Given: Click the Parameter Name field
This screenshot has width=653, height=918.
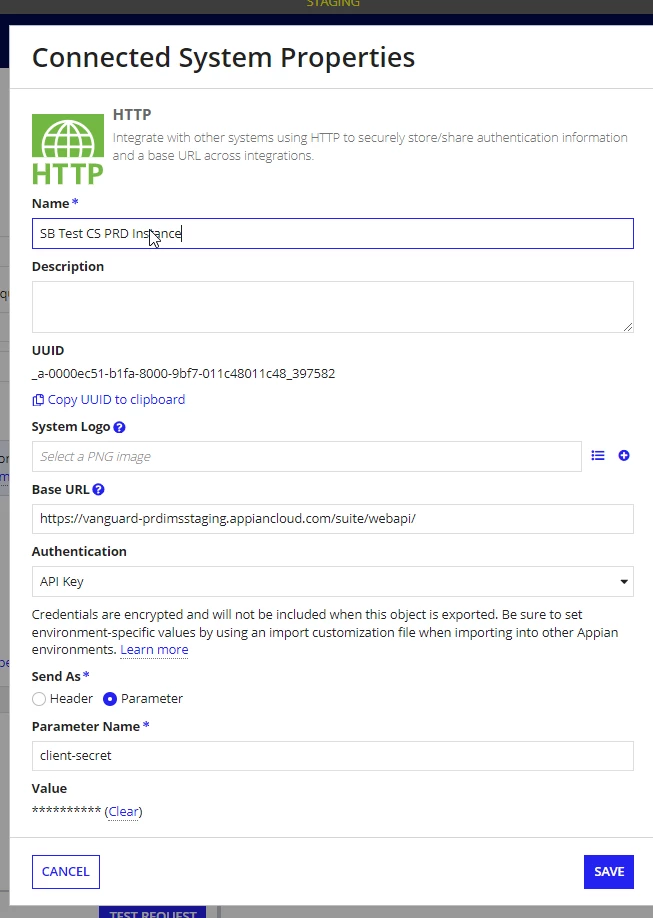Looking at the screenshot, I should 333,756.
